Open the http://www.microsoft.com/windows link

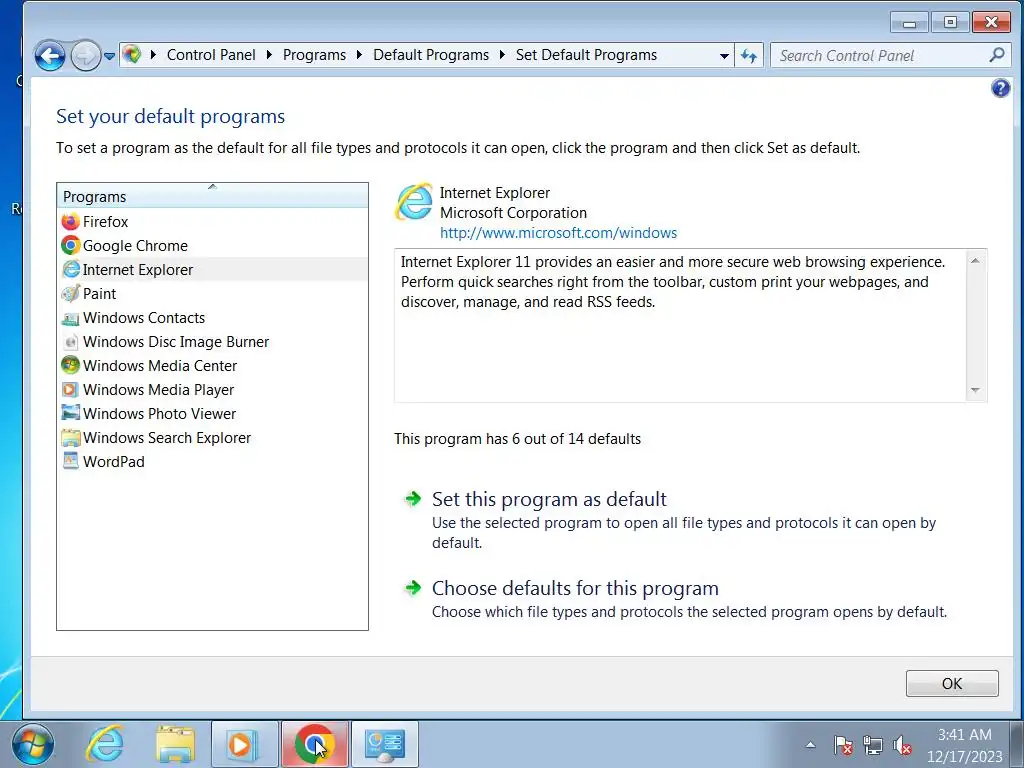click(558, 233)
